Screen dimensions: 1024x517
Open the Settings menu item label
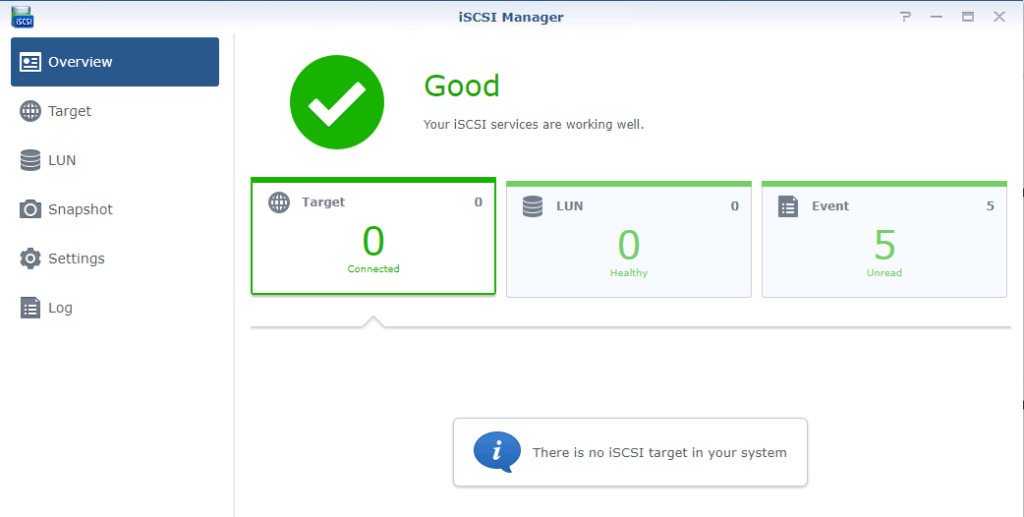[76, 258]
